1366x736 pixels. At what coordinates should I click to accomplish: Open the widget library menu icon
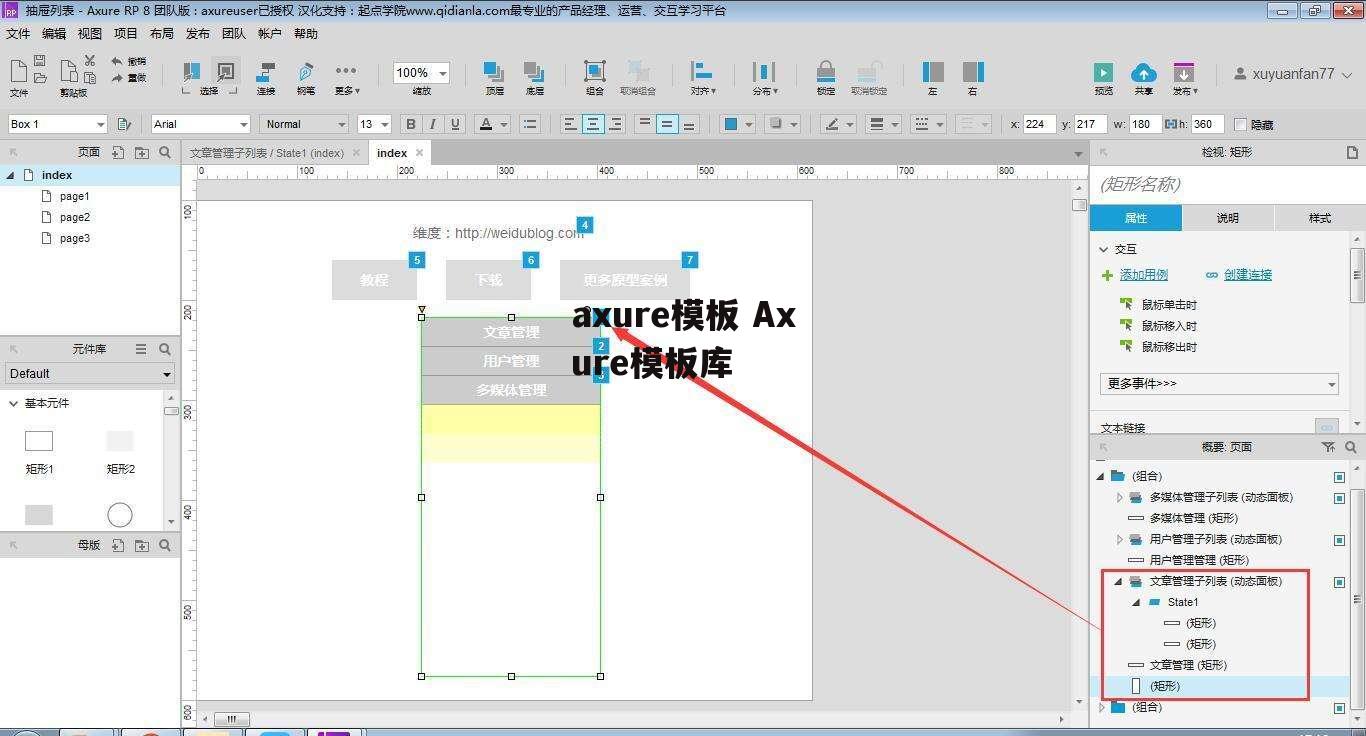(141, 349)
